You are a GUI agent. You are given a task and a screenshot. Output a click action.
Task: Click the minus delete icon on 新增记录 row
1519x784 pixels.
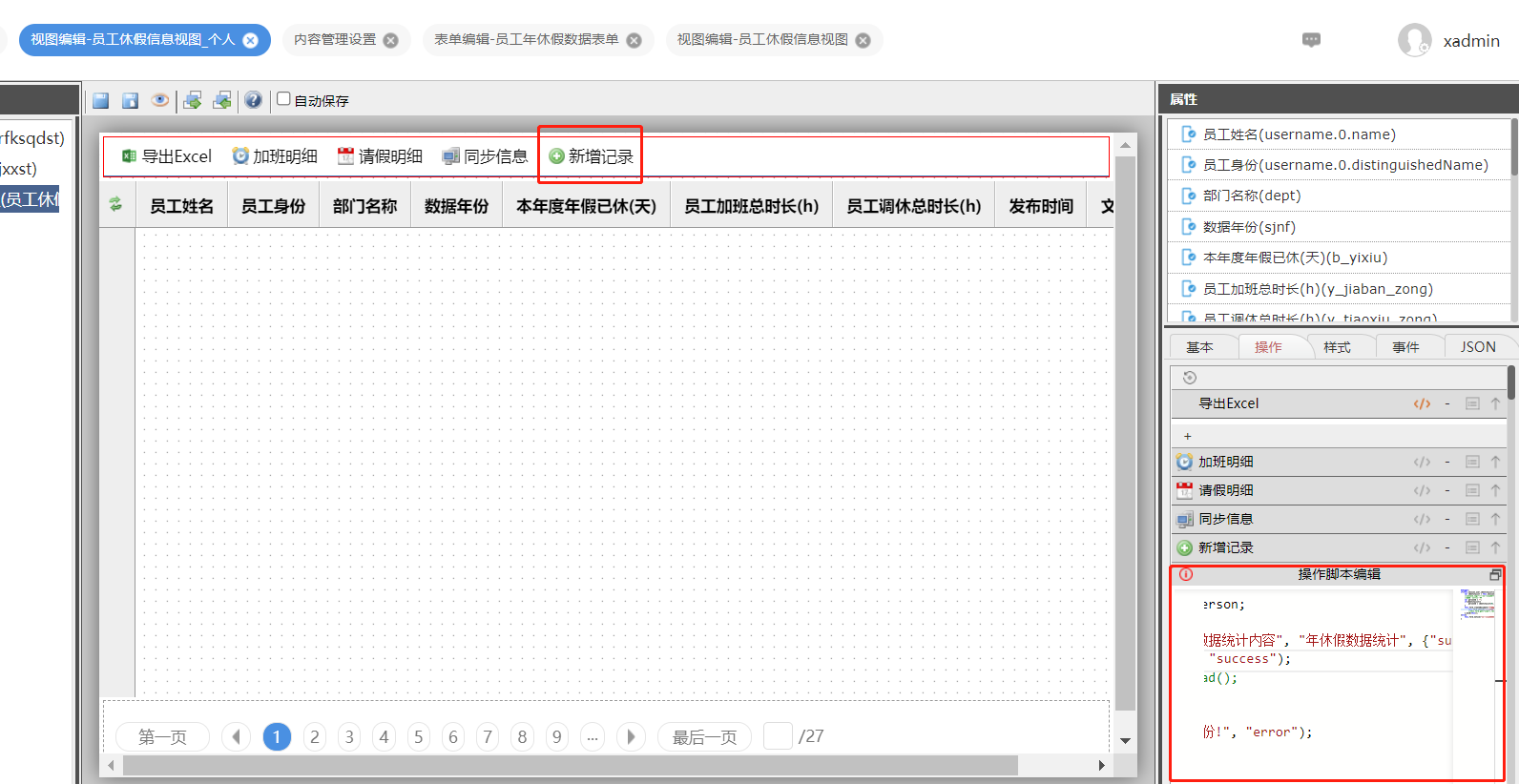point(1447,547)
